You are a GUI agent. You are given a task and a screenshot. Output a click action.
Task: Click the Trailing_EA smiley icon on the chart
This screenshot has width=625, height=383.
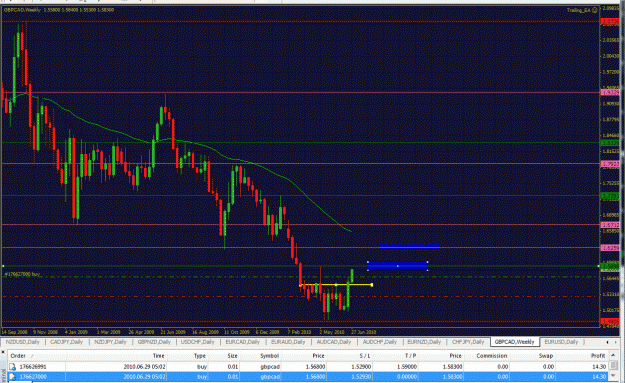click(594, 10)
